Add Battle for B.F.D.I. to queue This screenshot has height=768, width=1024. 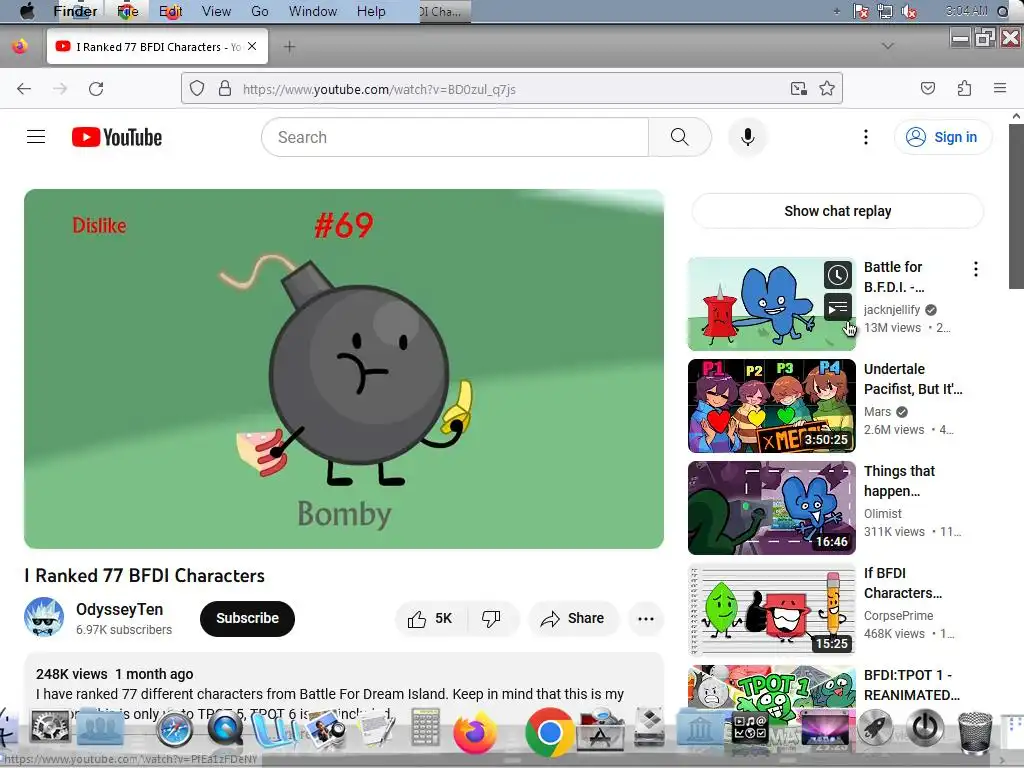pyautogui.click(x=837, y=306)
